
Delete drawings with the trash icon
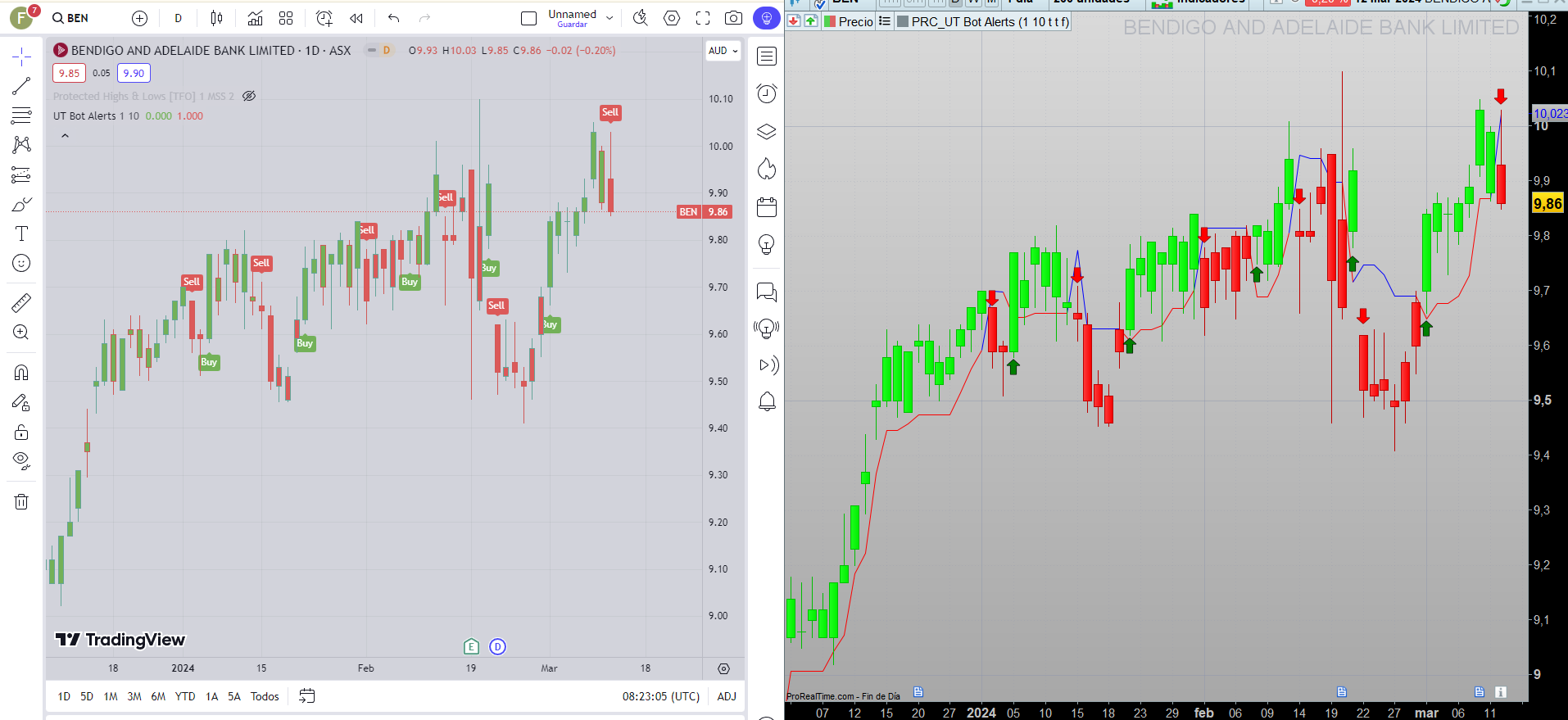click(21, 501)
